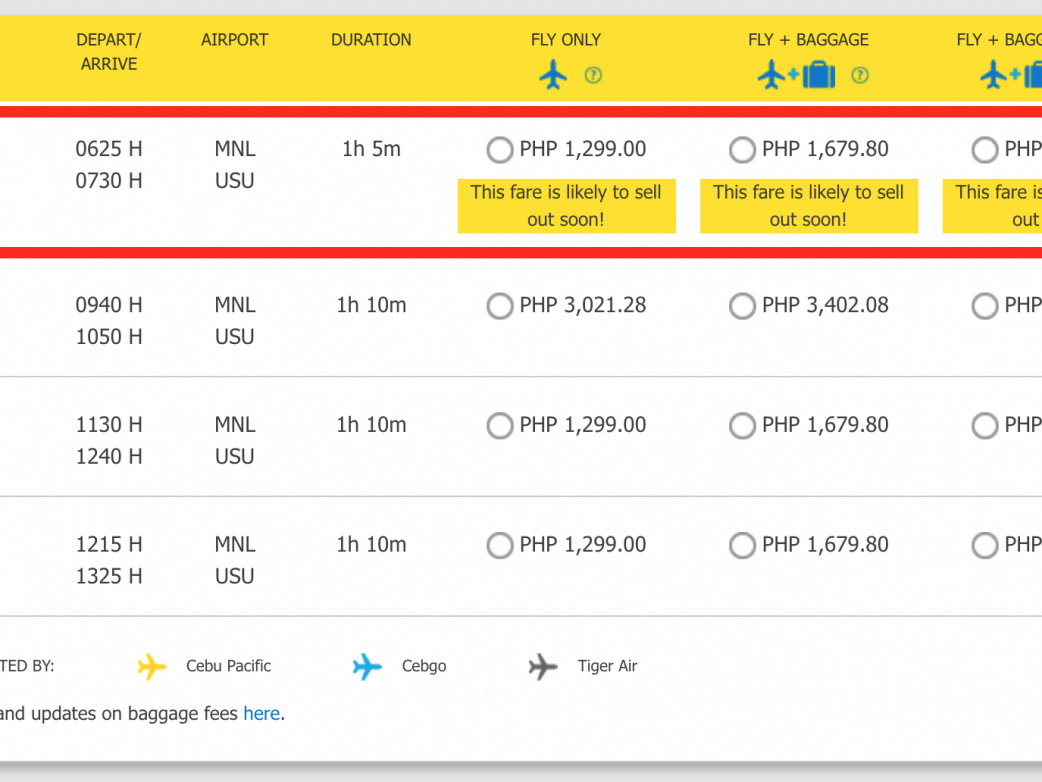Select Fly + Baggage fare for 1130 H flight

(742, 426)
